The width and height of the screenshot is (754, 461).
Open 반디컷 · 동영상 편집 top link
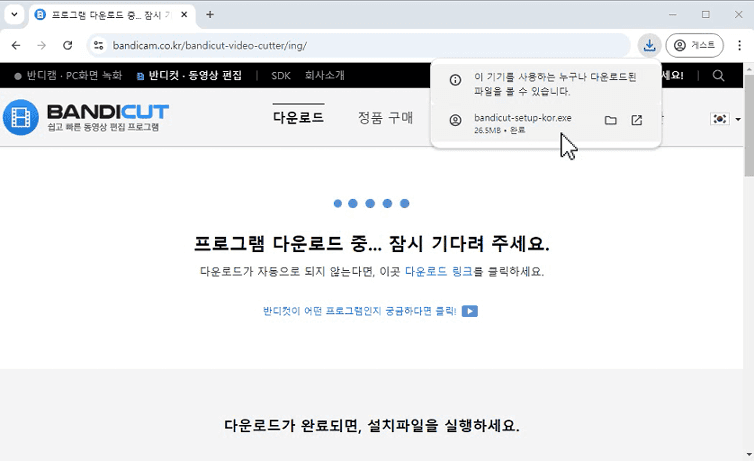[189, 75]
